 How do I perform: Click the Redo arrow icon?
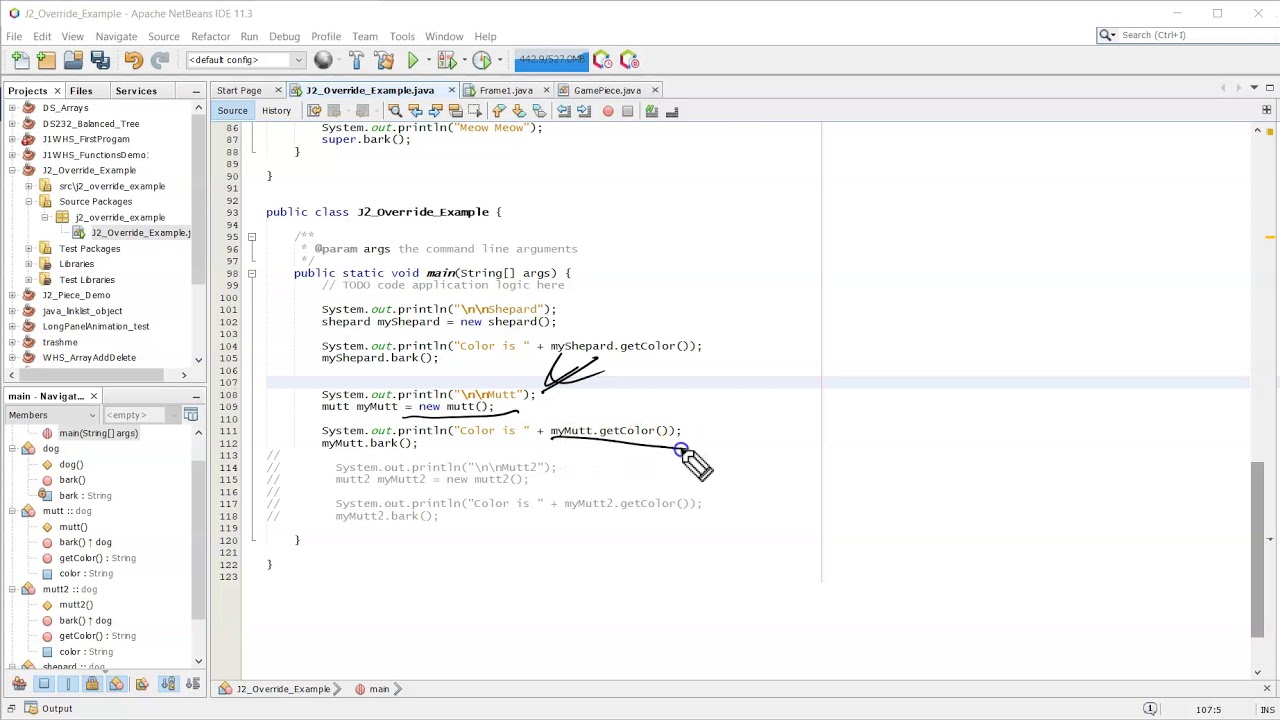(x=160, y=61)
